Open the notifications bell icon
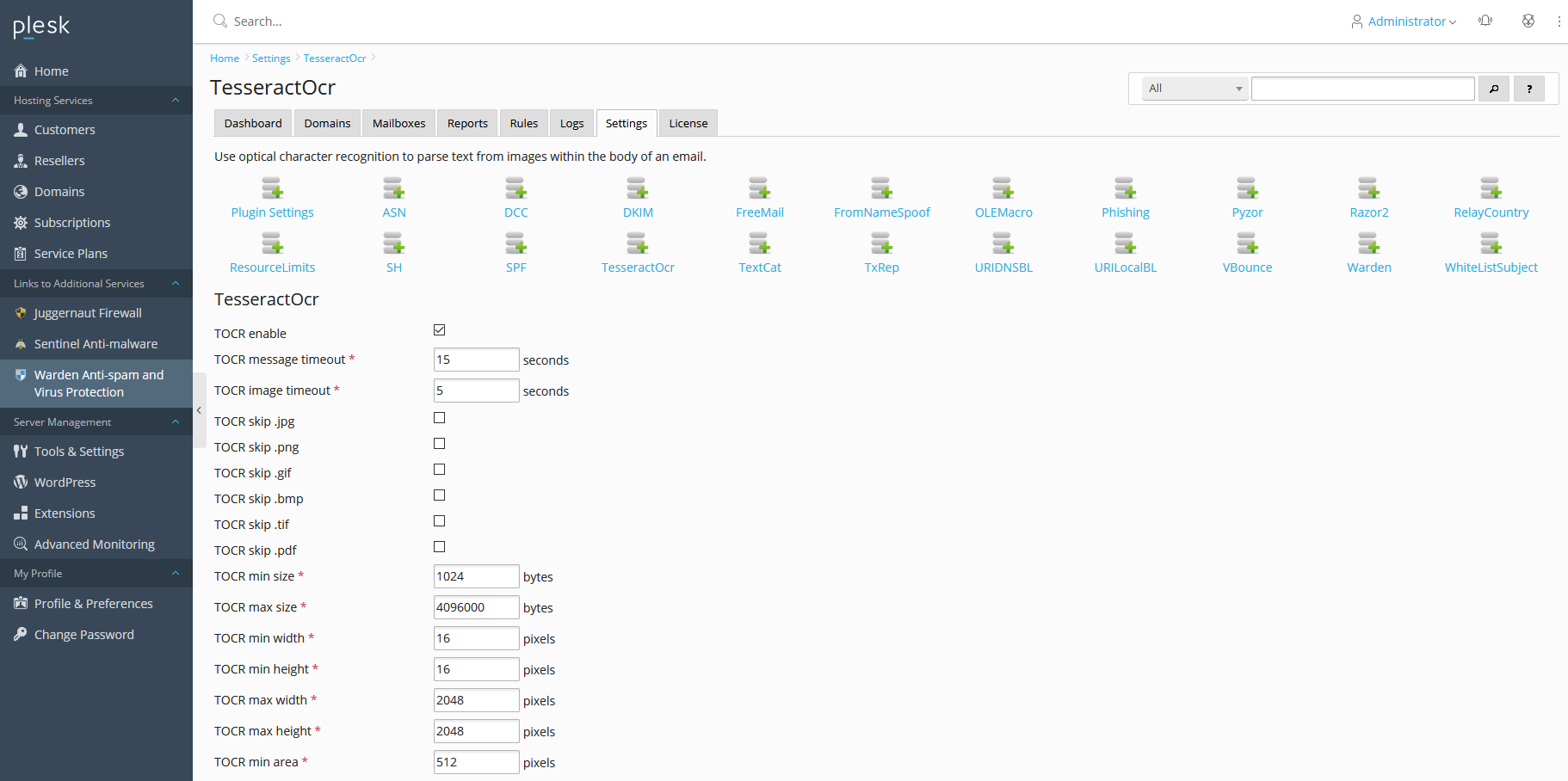Image resolution: width=1568 pixels, height=781 pixels. [x=1485, y=21]
